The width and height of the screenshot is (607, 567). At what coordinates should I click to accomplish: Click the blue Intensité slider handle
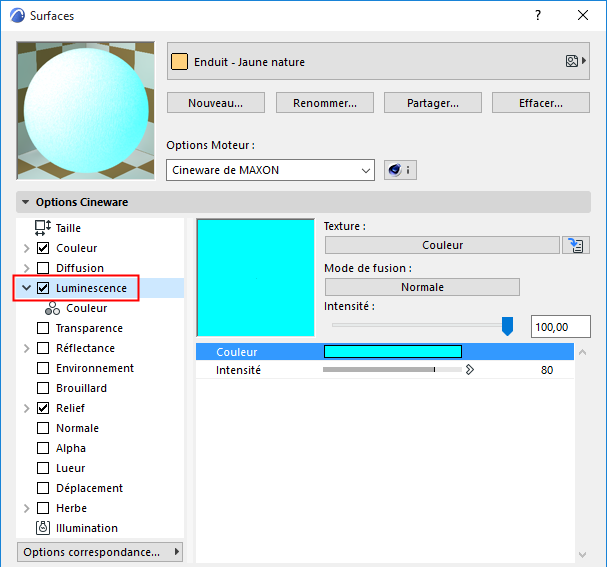[x=507, y=325]
